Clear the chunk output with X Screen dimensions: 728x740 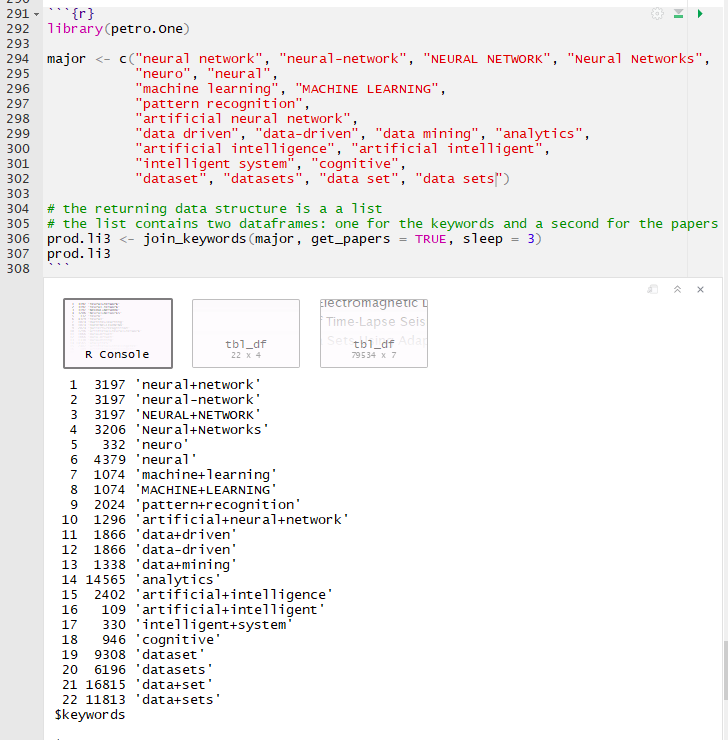[700, 289]
